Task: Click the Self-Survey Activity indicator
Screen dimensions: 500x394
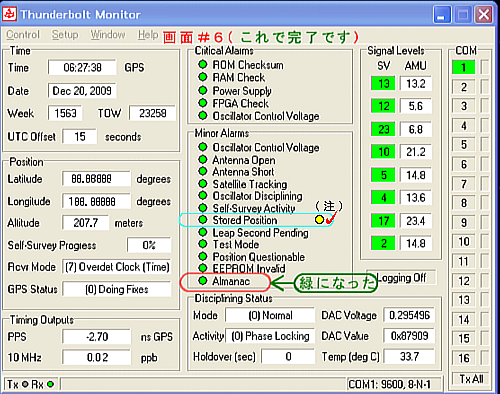Action: (203, 208)
